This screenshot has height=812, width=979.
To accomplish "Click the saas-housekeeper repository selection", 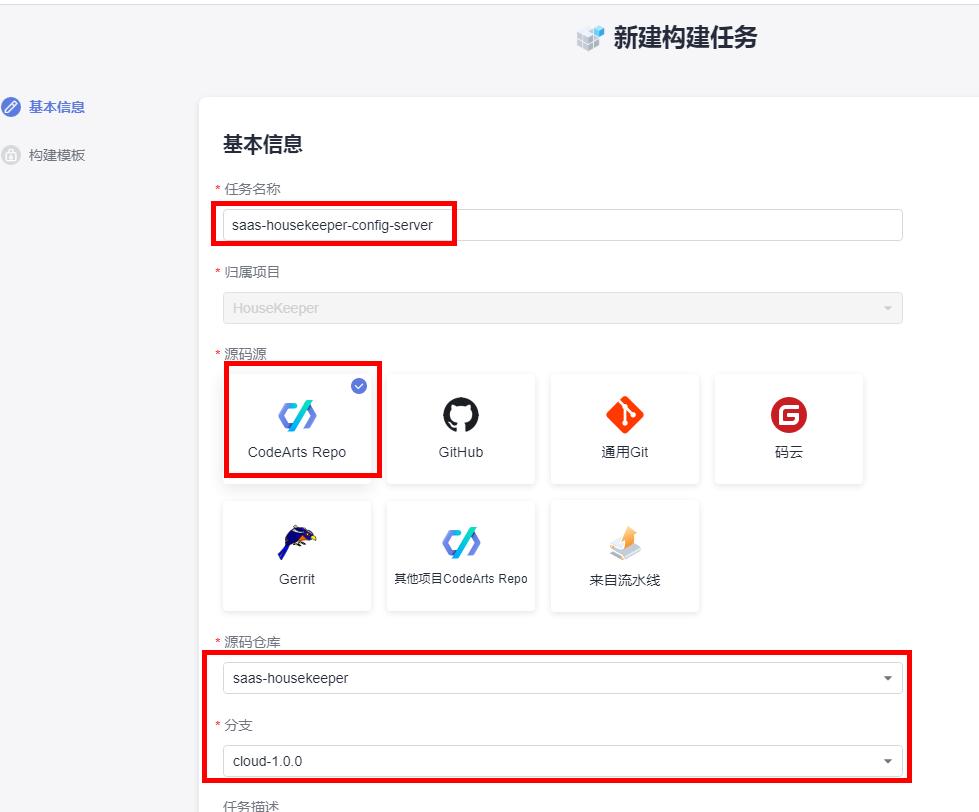I will tap(560, 677).
